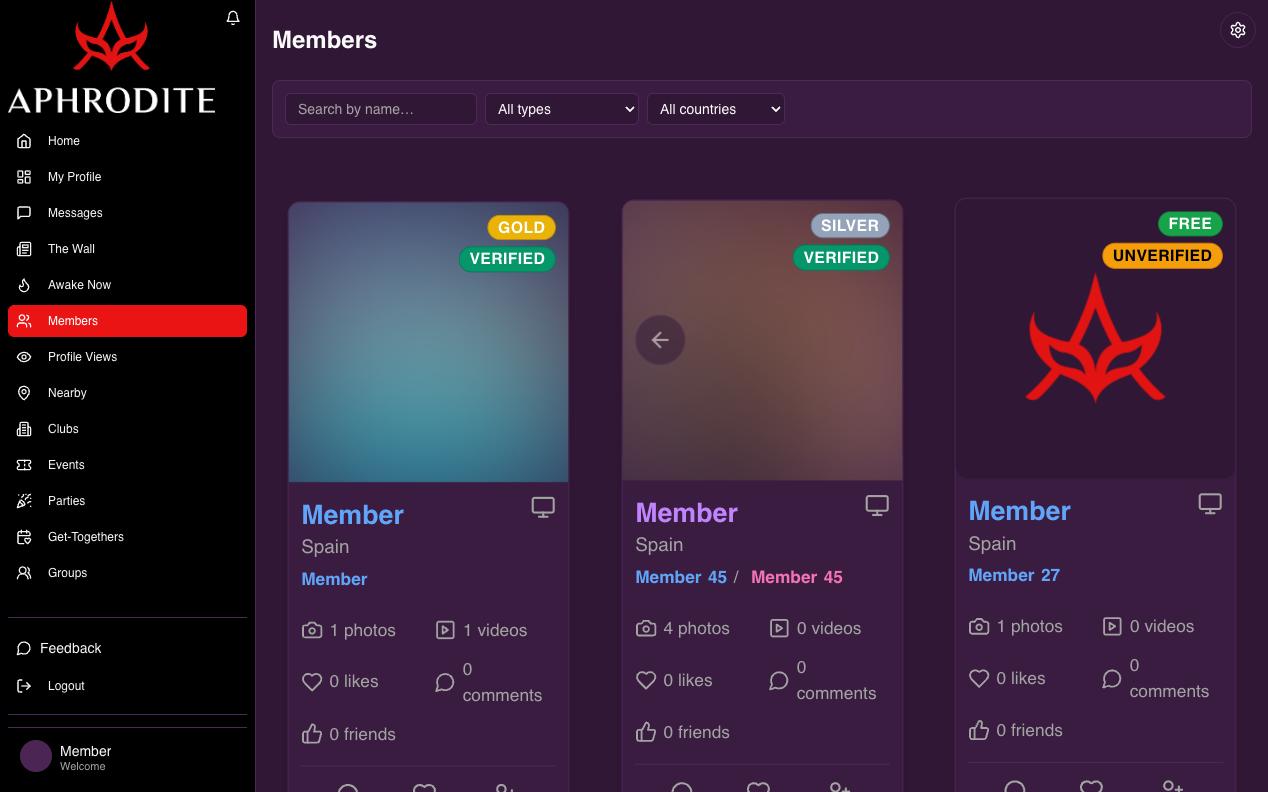Go to Home in sidebar
This screenshot has height=792, width=1268.
click(127, 141)
